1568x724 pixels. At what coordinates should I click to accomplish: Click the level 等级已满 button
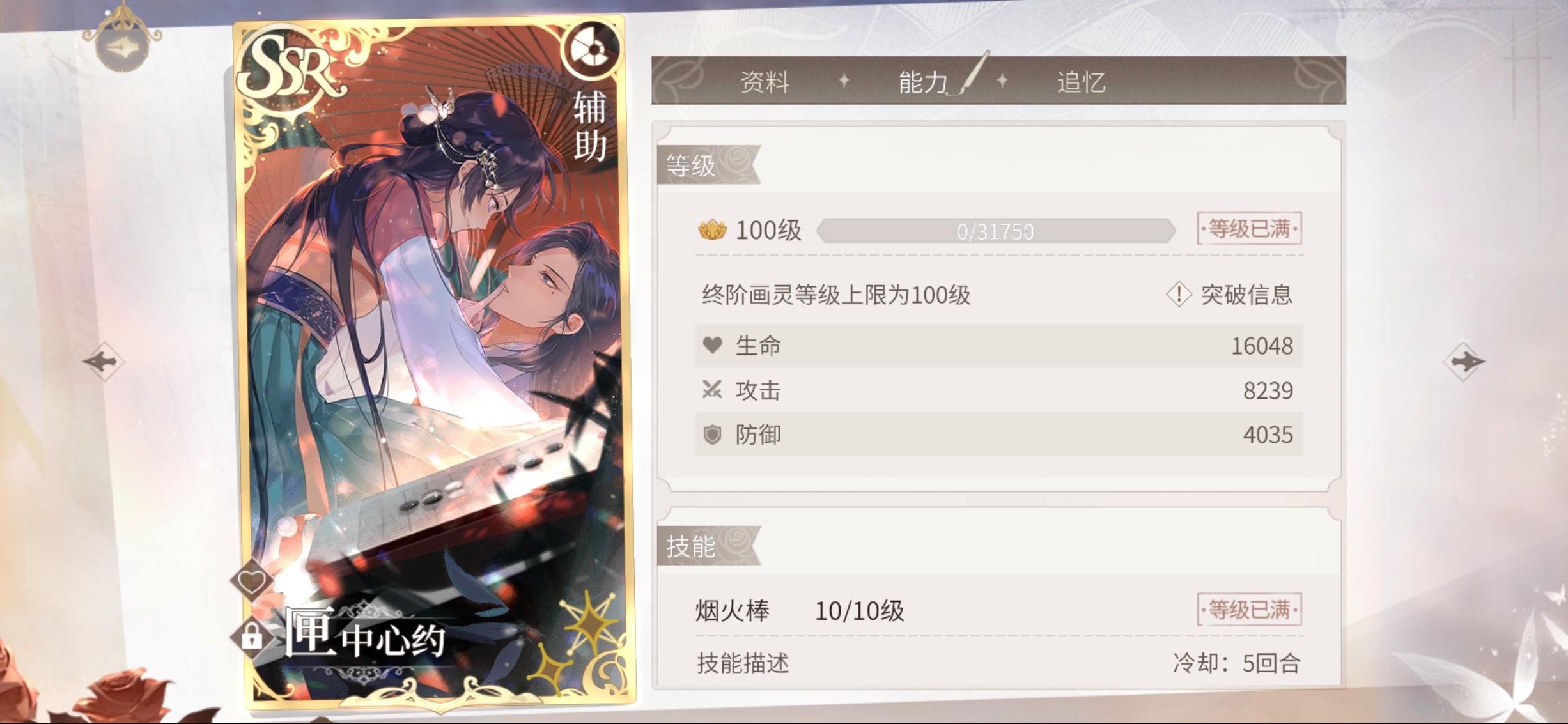pos(1249,228)
